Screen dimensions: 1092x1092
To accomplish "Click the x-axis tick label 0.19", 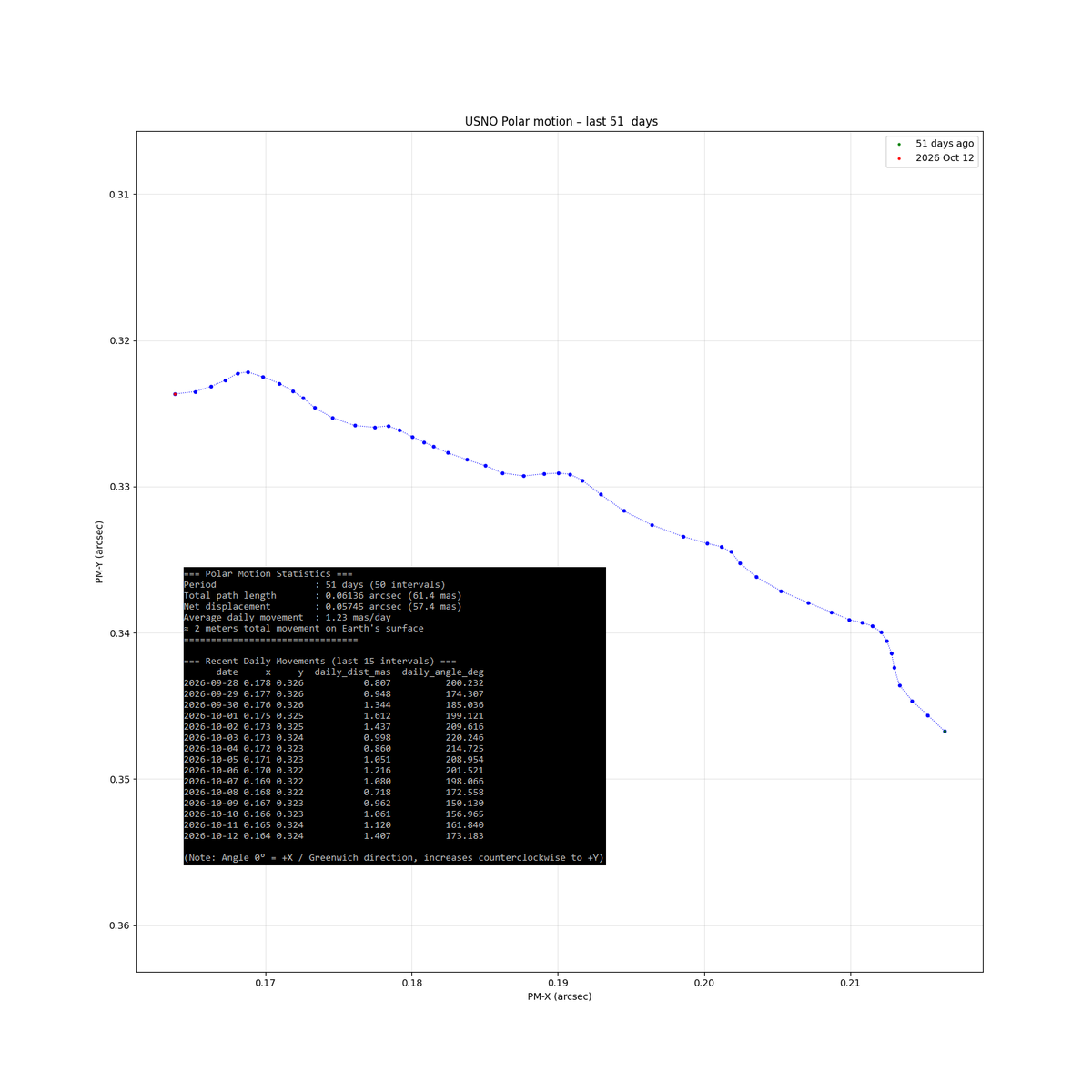I will pos(558,983).
